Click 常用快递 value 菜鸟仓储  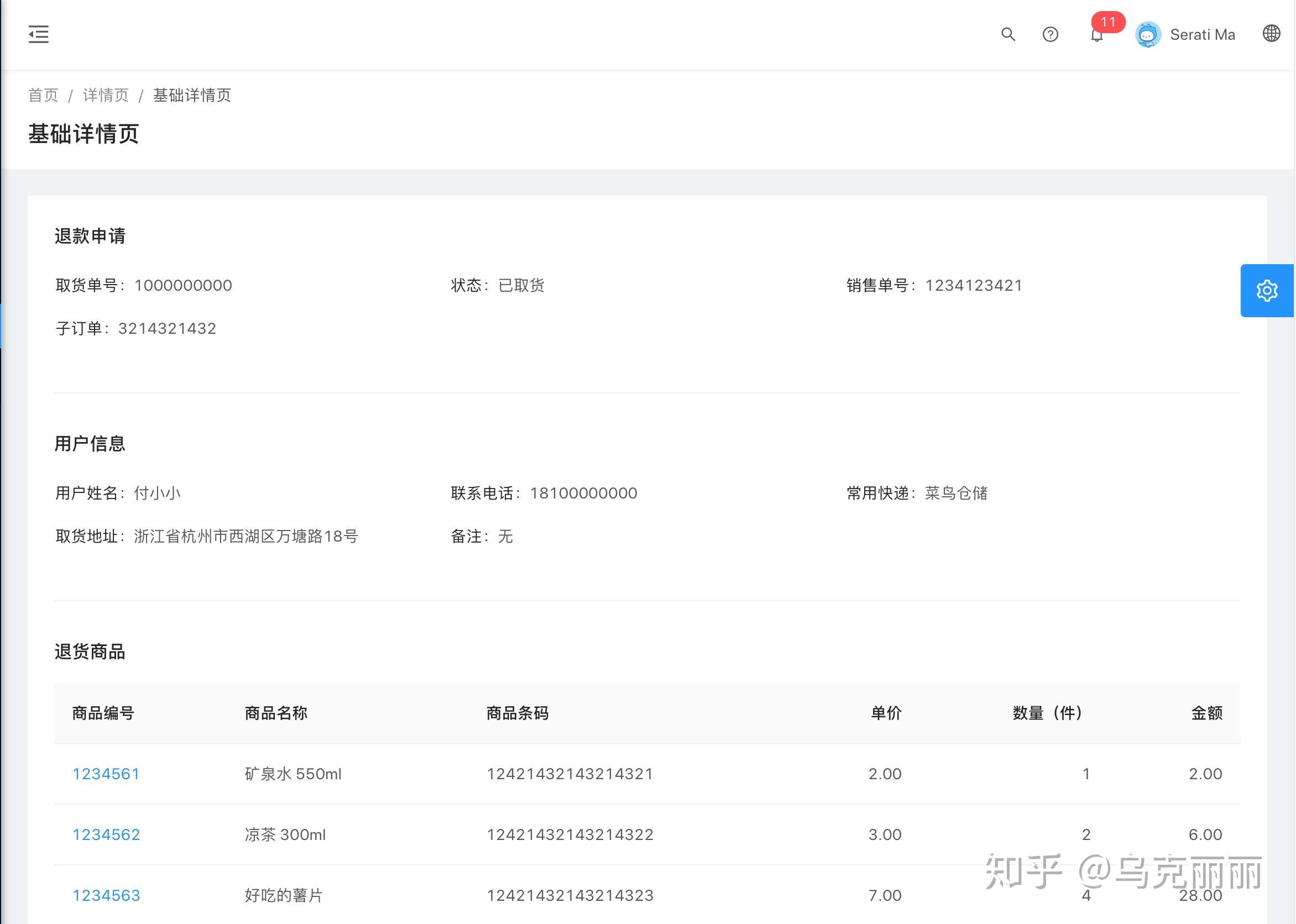[x=956, y=493]
